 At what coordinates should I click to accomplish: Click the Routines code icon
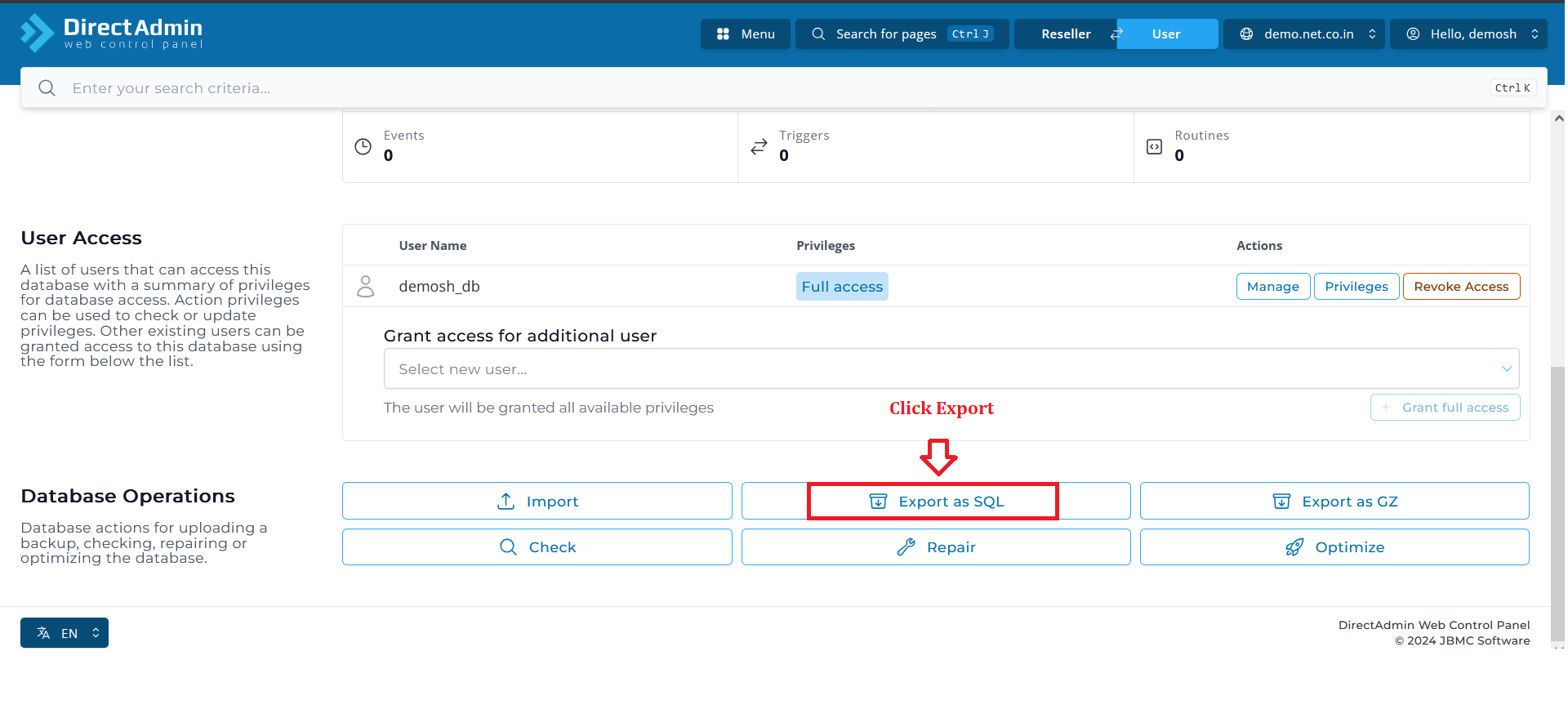click(x=1155, y=146)
